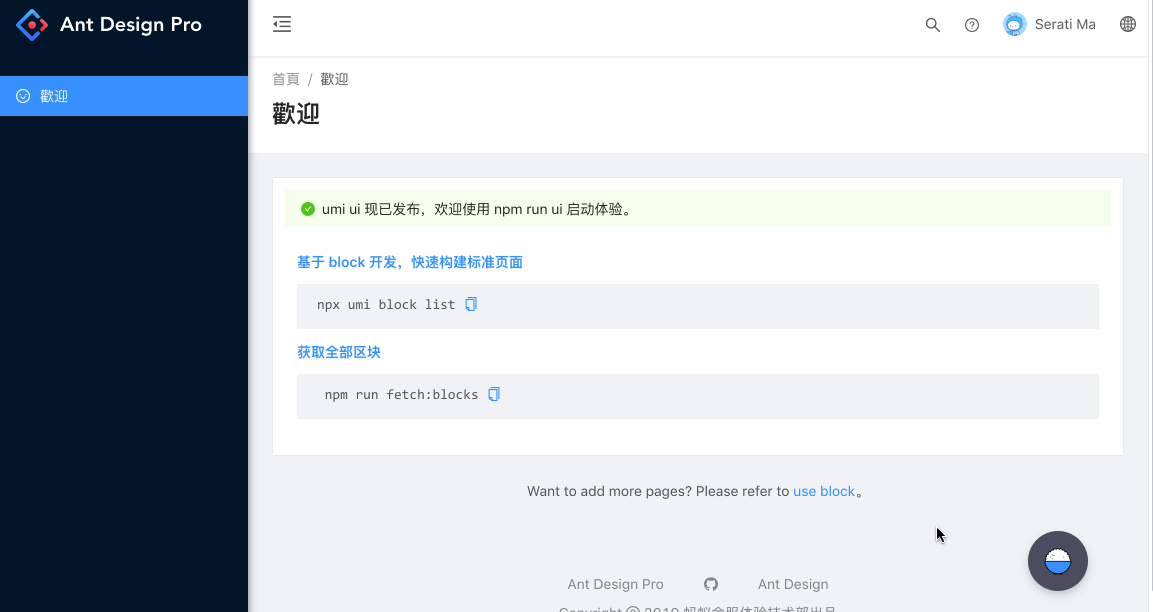The width and height of the screenshot is (1153, 612).
Task: Open the Ant Design Pro footer link
Action: click(615, 584)
